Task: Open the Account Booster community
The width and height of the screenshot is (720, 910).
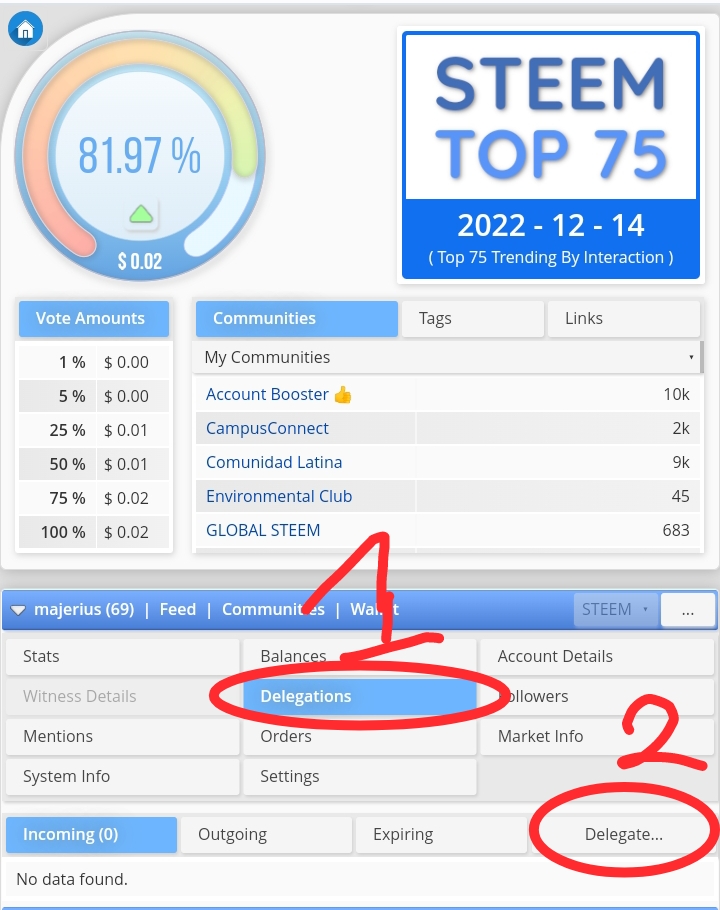Action: tap(267, 394)
